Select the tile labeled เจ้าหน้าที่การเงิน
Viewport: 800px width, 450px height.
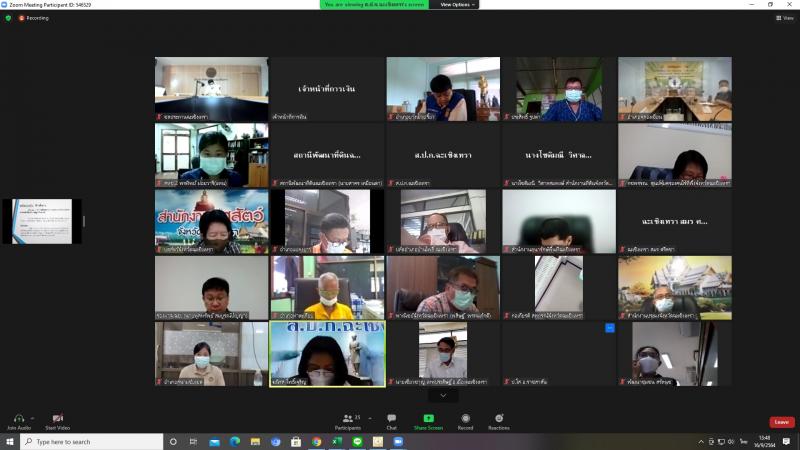click(x=328, y=89)
